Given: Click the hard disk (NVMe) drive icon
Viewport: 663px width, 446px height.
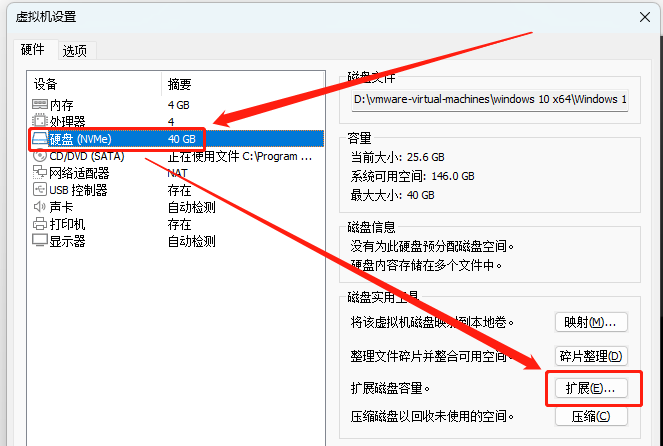Looking at the screenshot, I should [x=40, y=139].
